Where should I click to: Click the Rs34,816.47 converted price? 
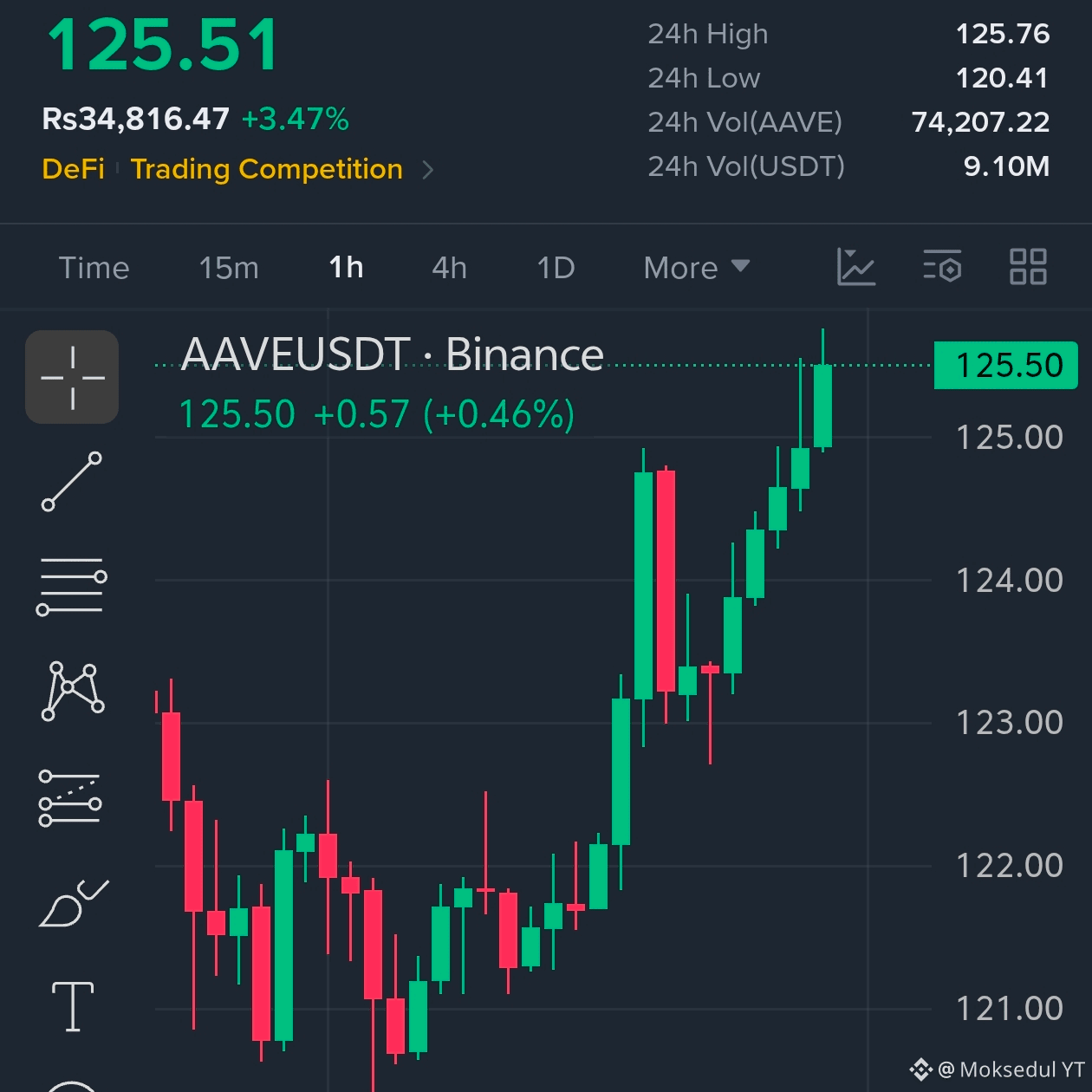(x=136, y=119)
